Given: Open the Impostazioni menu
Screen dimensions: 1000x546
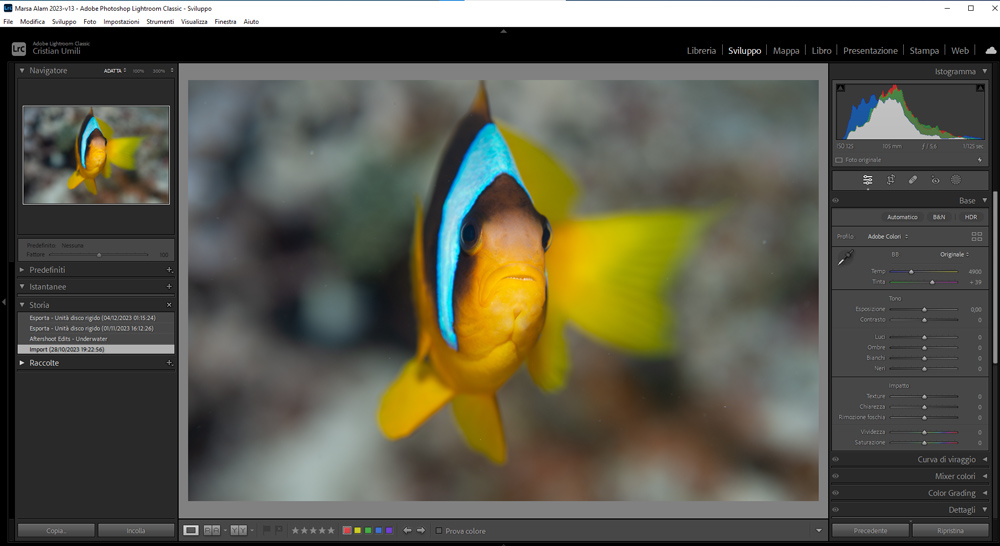Looking at the screenshot, I should (121, 21).
